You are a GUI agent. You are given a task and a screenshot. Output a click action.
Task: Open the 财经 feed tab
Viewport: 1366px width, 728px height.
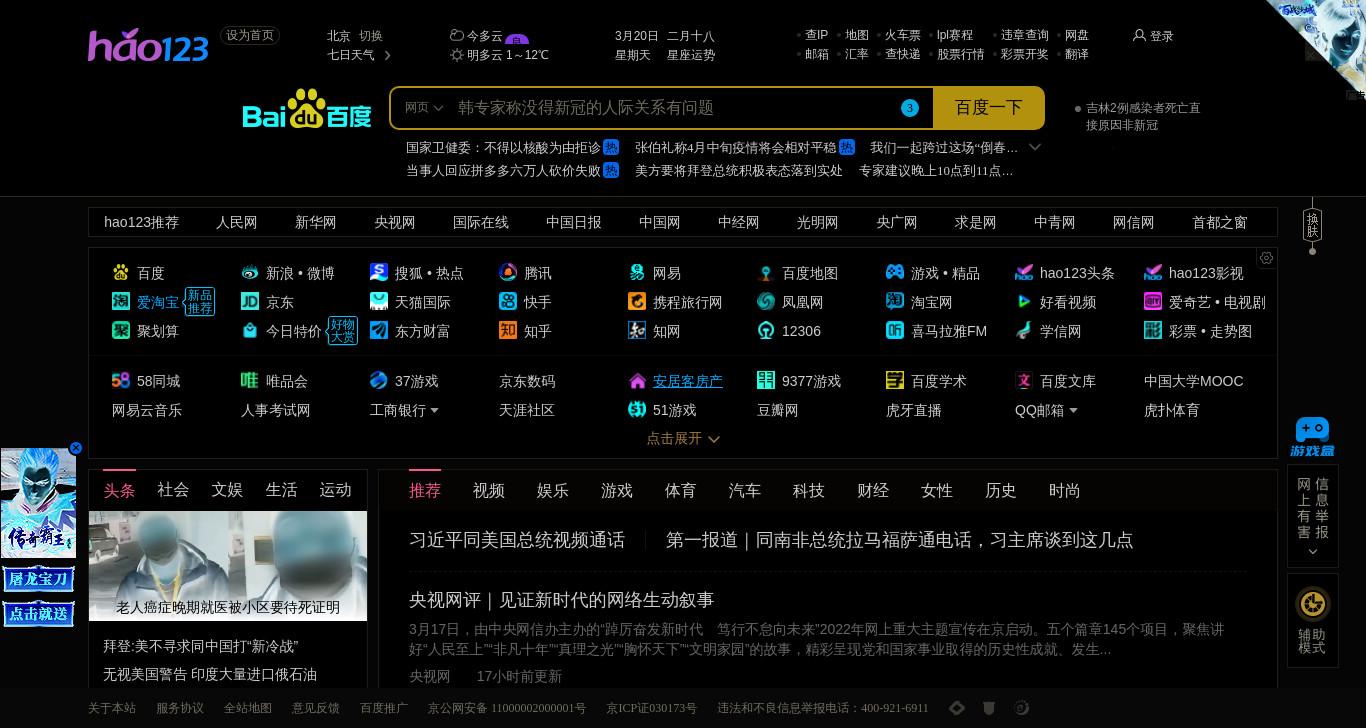click(x=873, y=491)
